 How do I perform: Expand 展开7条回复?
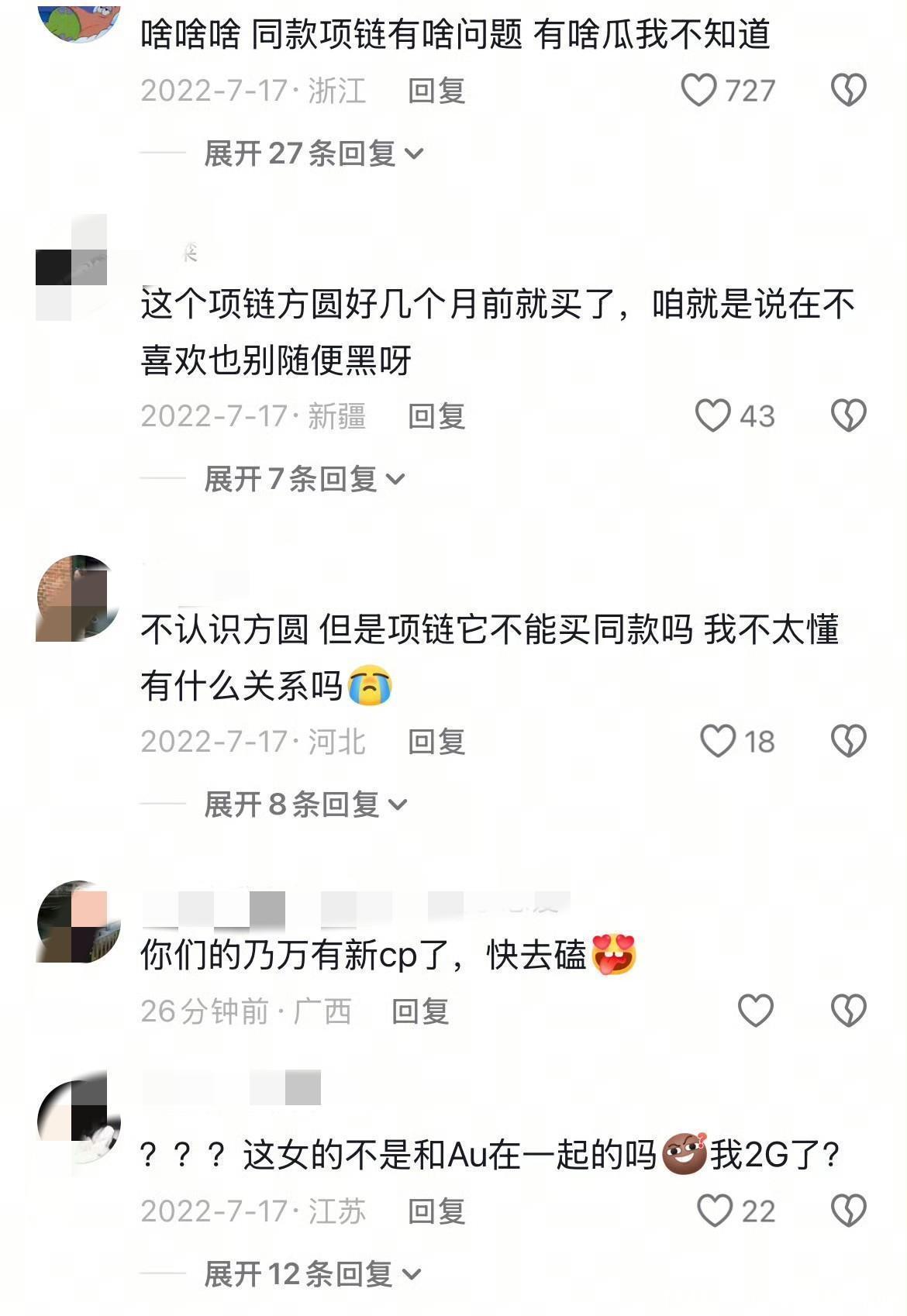click(x=305, y=479)
